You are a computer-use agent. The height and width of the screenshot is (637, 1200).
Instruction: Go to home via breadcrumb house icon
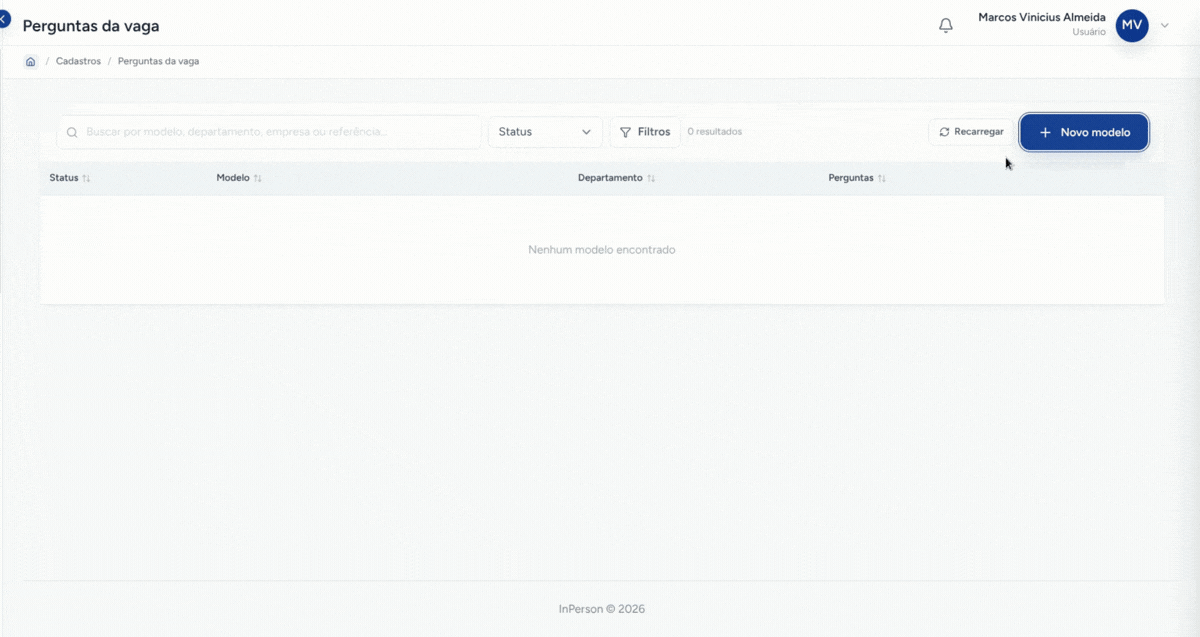pos(31,61)
